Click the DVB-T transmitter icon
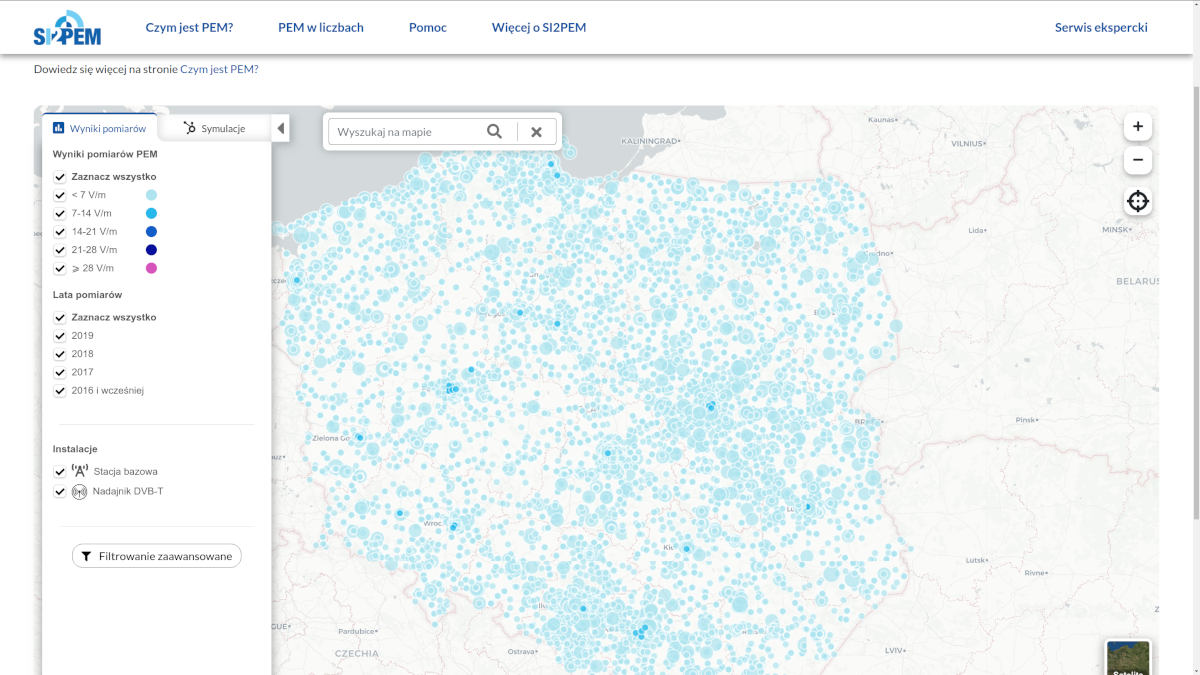Image resolution: width=1200 pixels, height=675 pixels. pyautogui.click(x=80, y=492)
